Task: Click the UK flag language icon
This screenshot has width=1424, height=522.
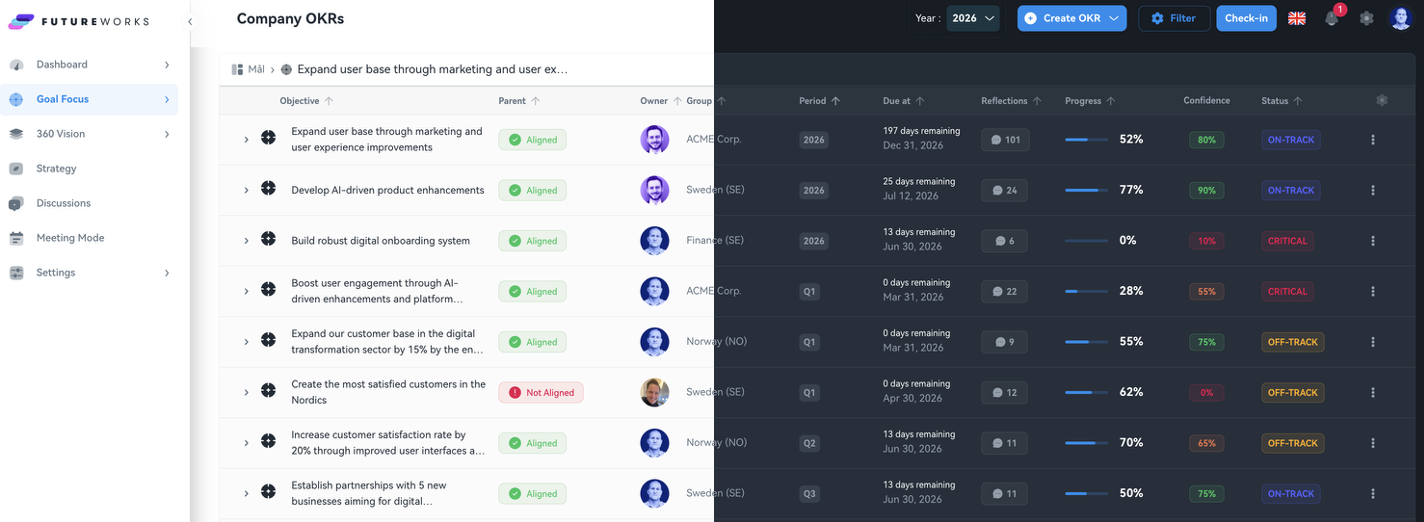Action: coord(1297,18)
